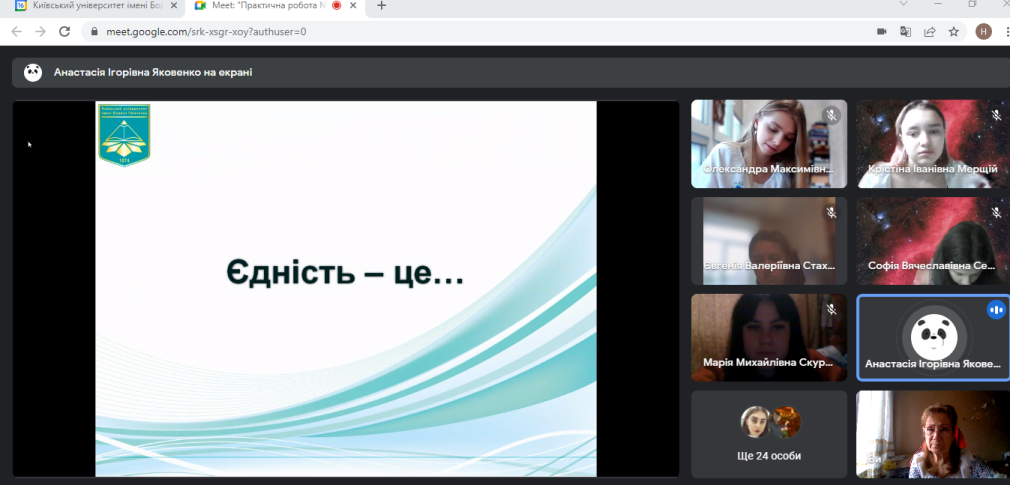Click the camera permission icon in address bar
The width and height of the screenshot is (1010, 485).
[x=882, y=31]
